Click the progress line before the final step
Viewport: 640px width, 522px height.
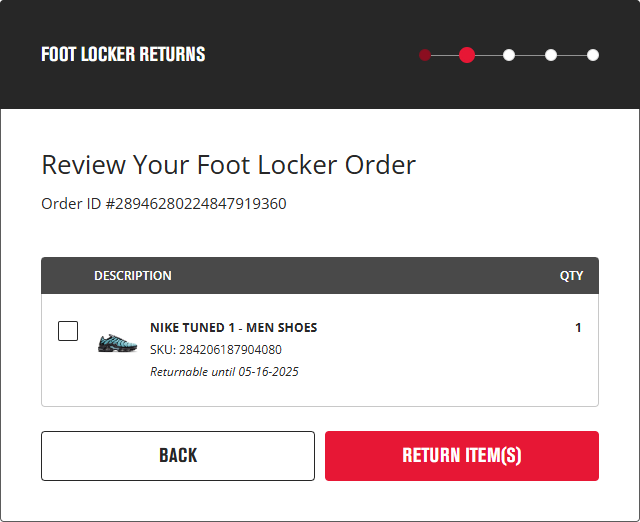tap(572, 55)
